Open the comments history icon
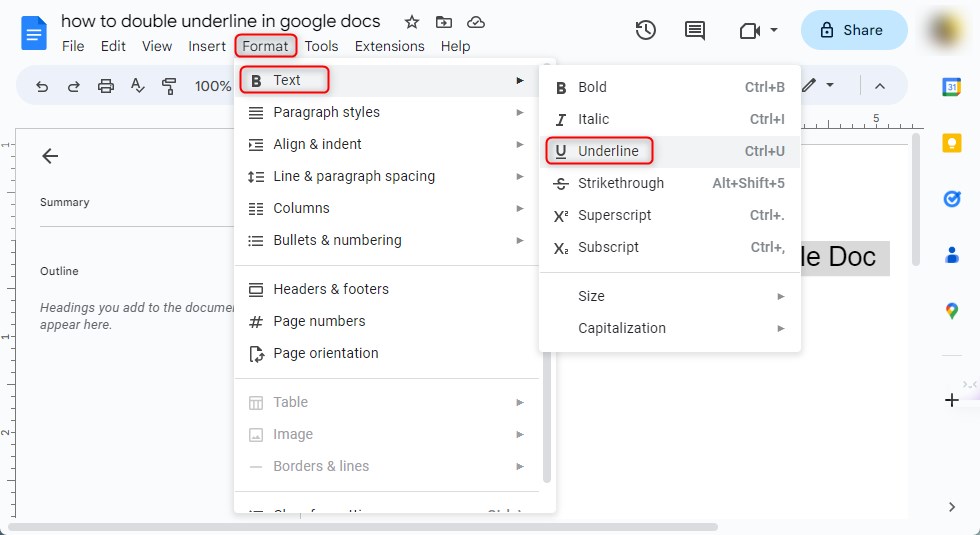 (x=694, y=30)
